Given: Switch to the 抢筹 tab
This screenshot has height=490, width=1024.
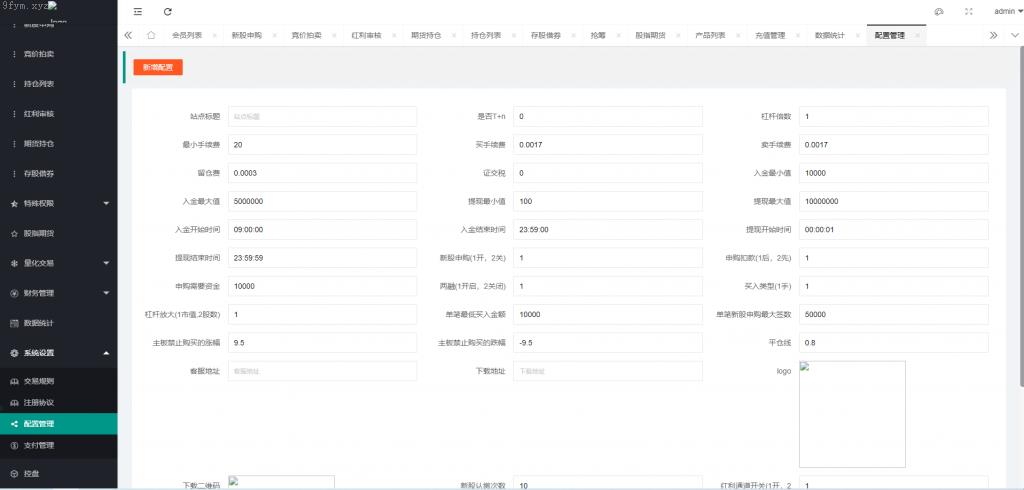Looking at the screenshot, I should pyautogui.click(x=597, y=35).
